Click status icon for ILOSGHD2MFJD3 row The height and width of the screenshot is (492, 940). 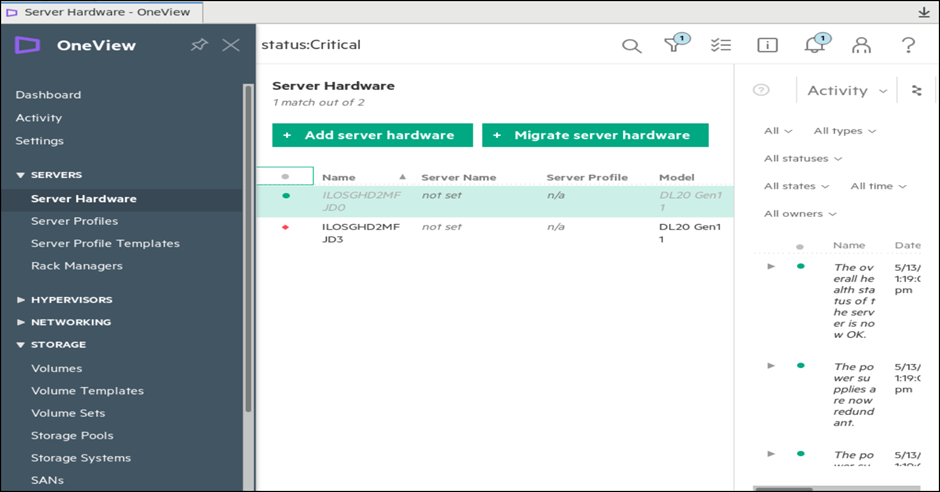pyautogui.click(x=285, y=227)
